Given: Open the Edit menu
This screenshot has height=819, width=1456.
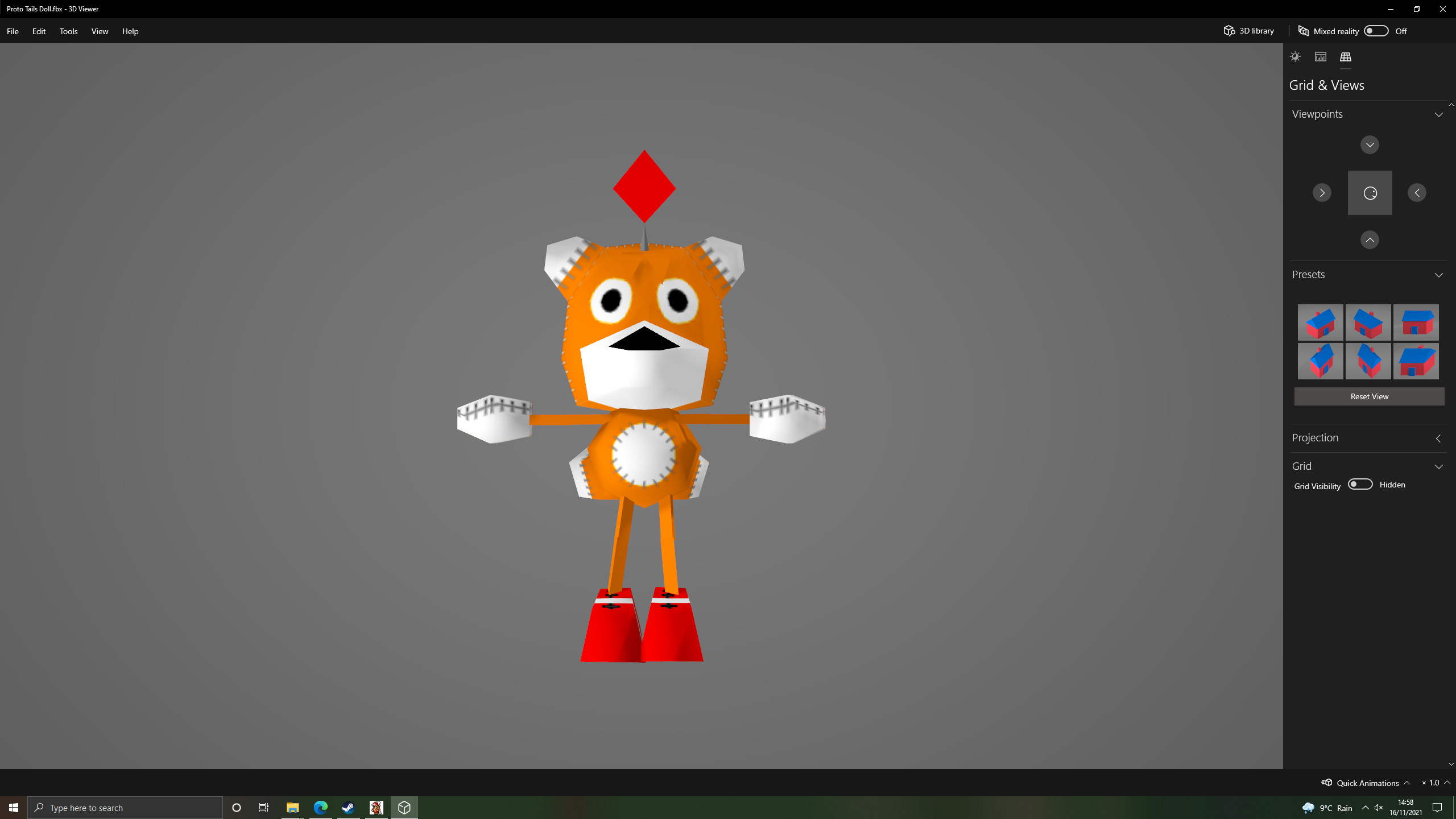Looking at the screenshot, I should (39, 31).
